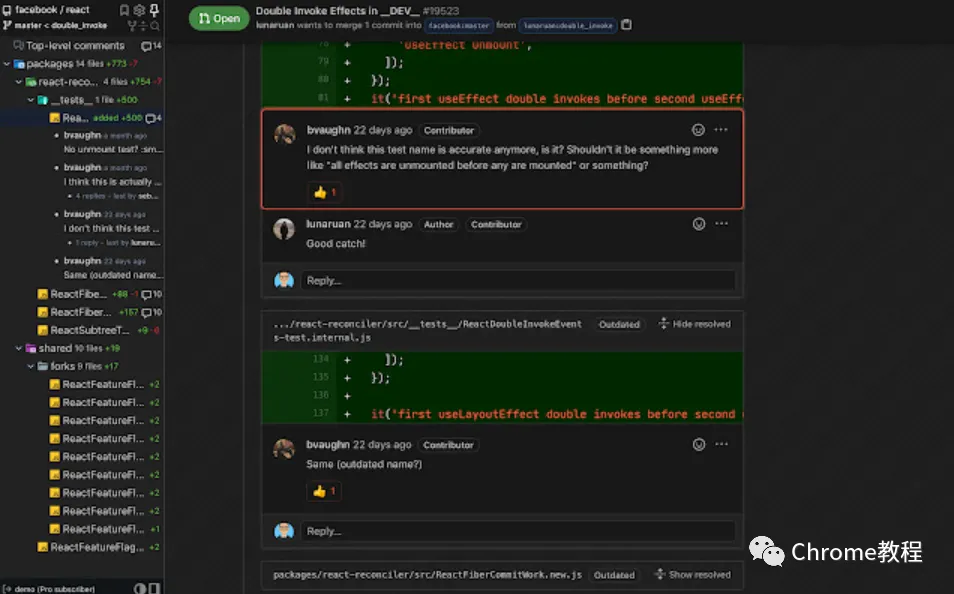Toggle dark/light theme icon in sidebar footer
Viewport: 954px width, 594px height.
(140, 589)
